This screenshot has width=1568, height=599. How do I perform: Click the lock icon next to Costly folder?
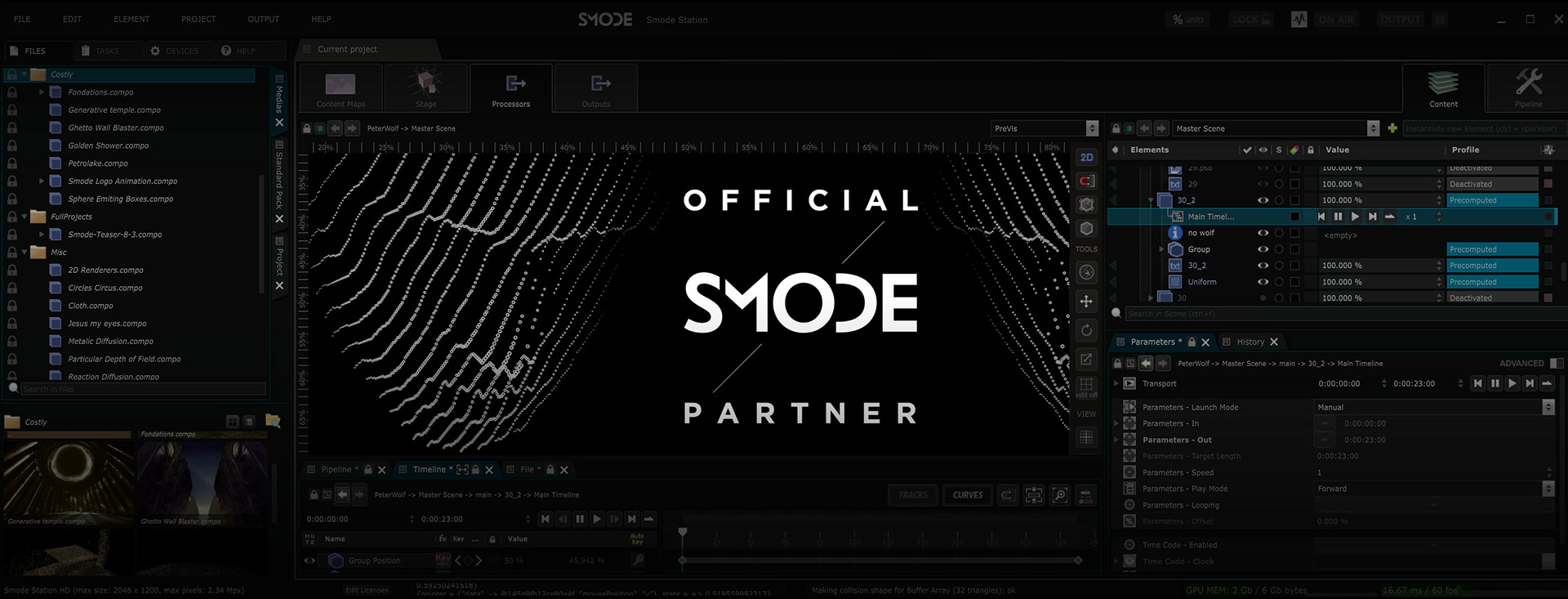(12, 74)
